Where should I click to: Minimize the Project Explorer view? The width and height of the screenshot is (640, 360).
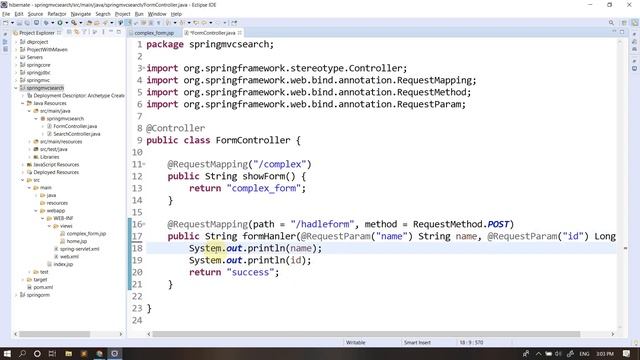click(111, 32)
